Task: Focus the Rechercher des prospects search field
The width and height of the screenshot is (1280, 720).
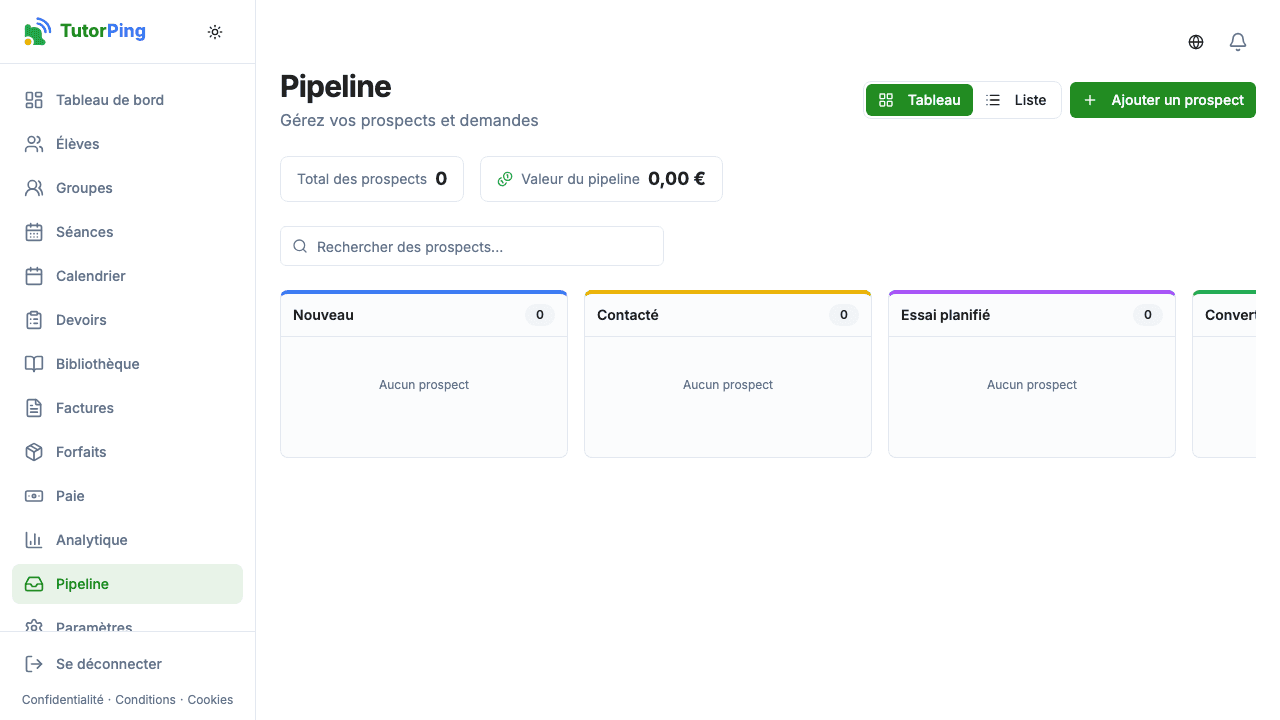Action: (x=472, y=246)
